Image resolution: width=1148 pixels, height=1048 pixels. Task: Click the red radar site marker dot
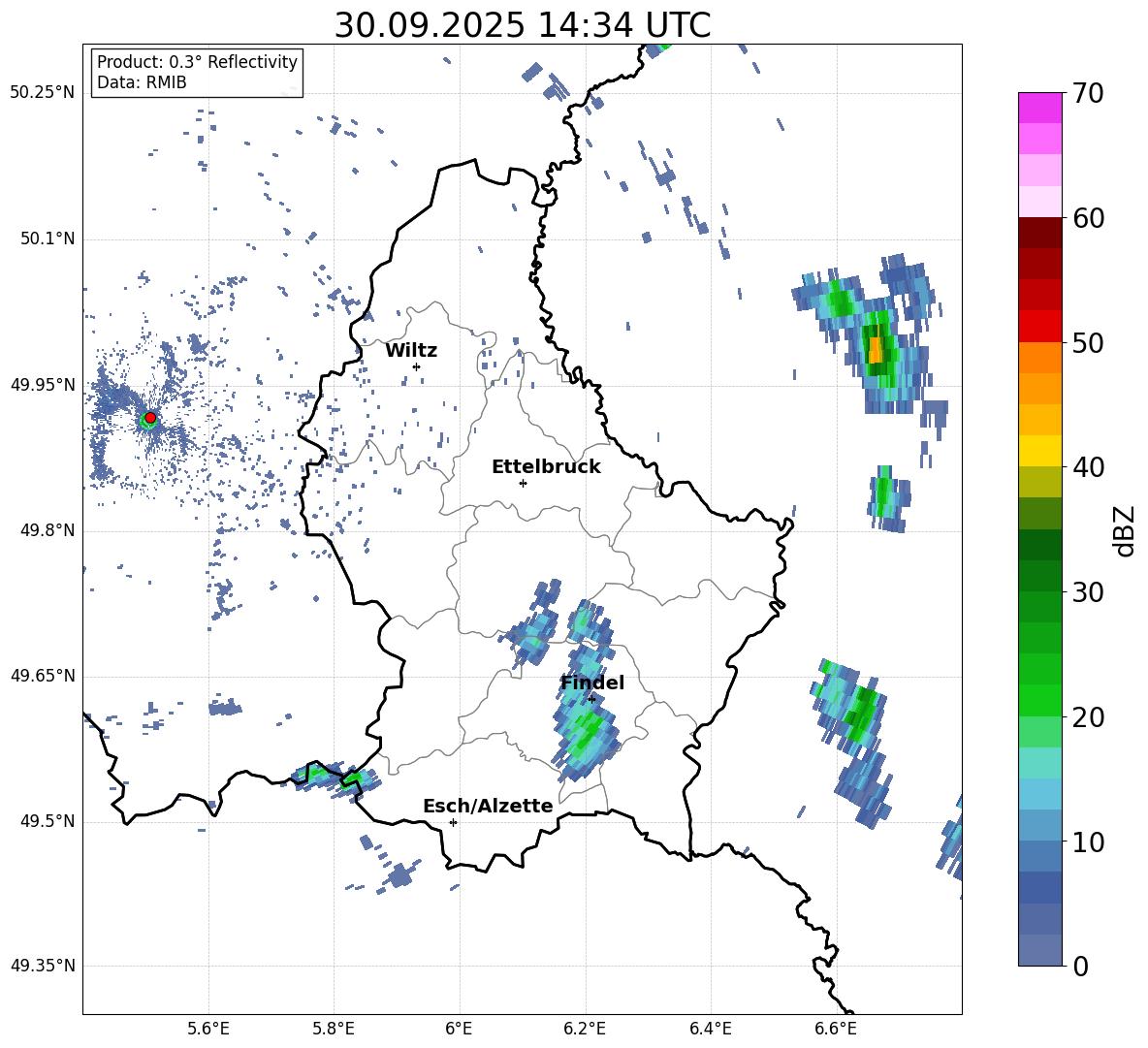coord(150,417)
